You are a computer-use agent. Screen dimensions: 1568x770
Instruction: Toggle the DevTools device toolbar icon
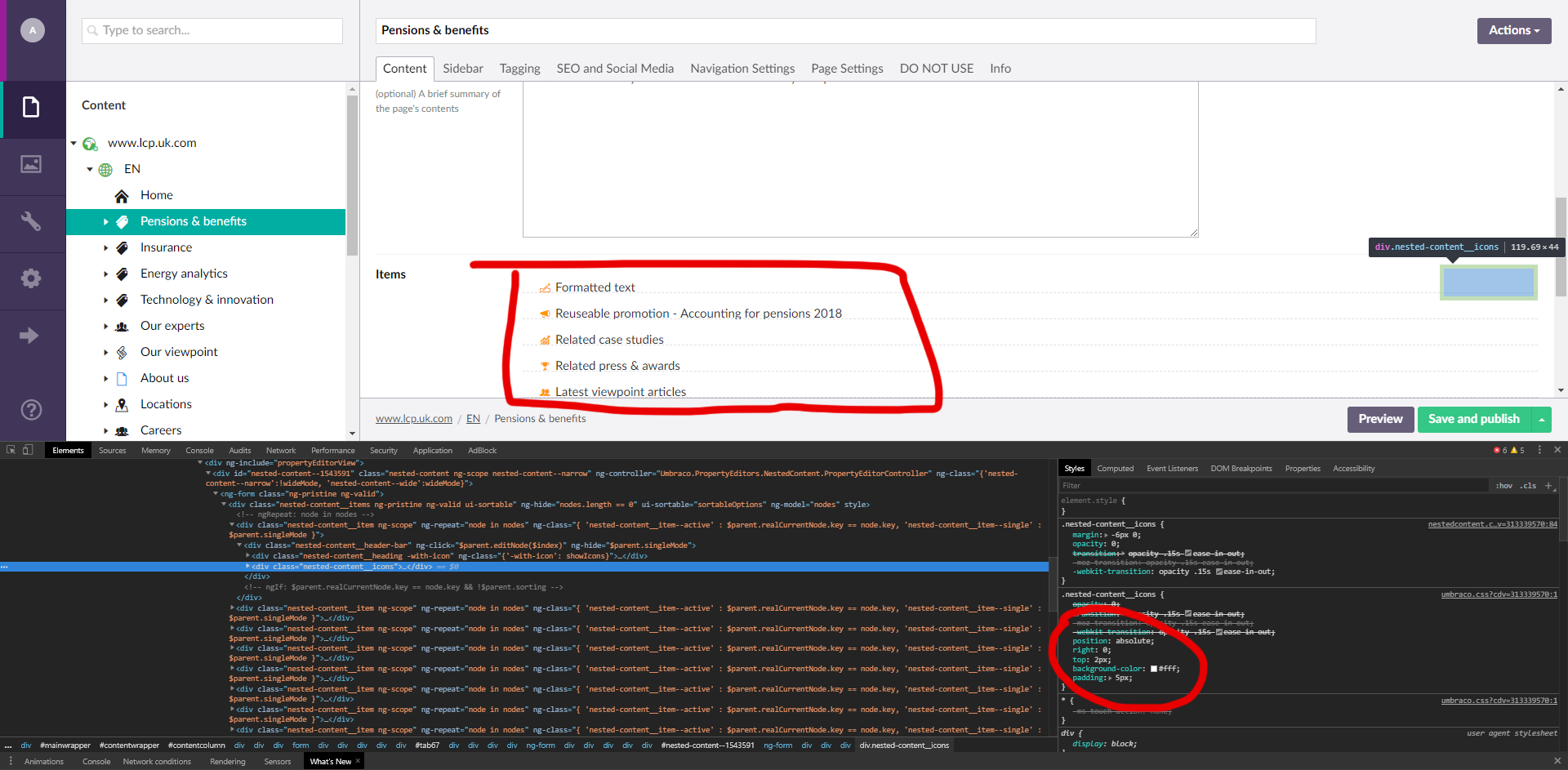pyautogui.click(x=28, y=450)
